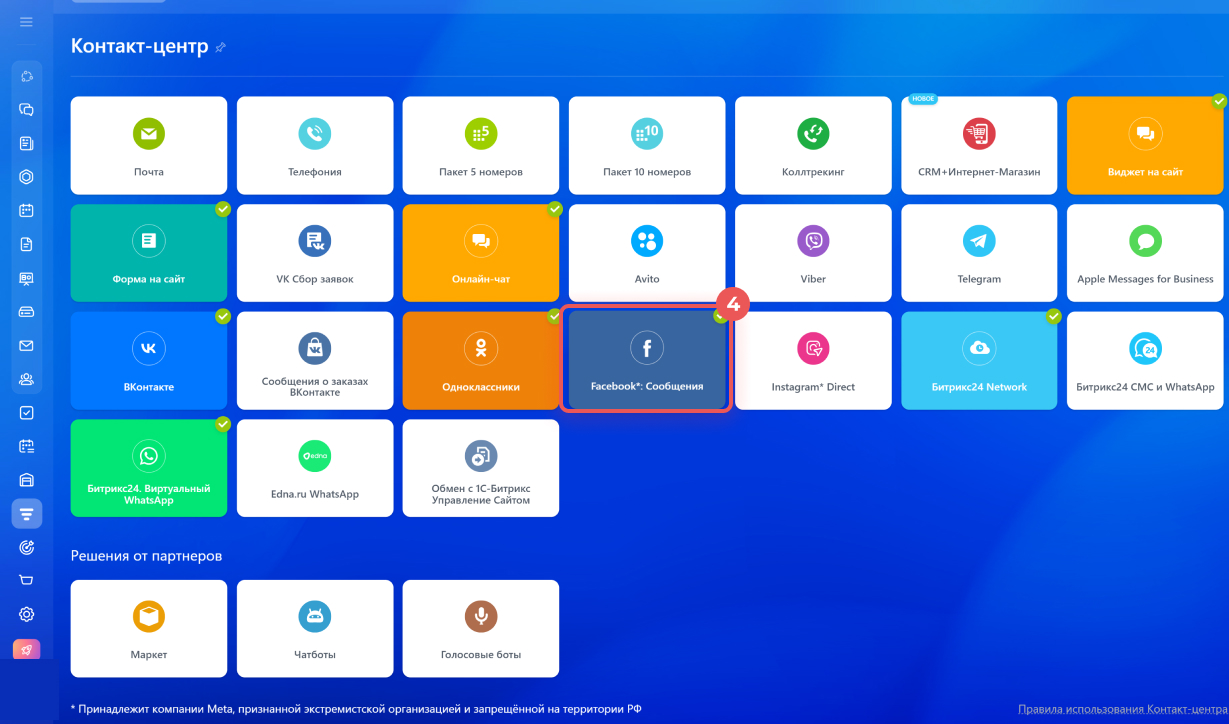The height and width of the screenshot is (724, 1229).
Task: Open Instagram Direct connector
Action: [812, 360]
